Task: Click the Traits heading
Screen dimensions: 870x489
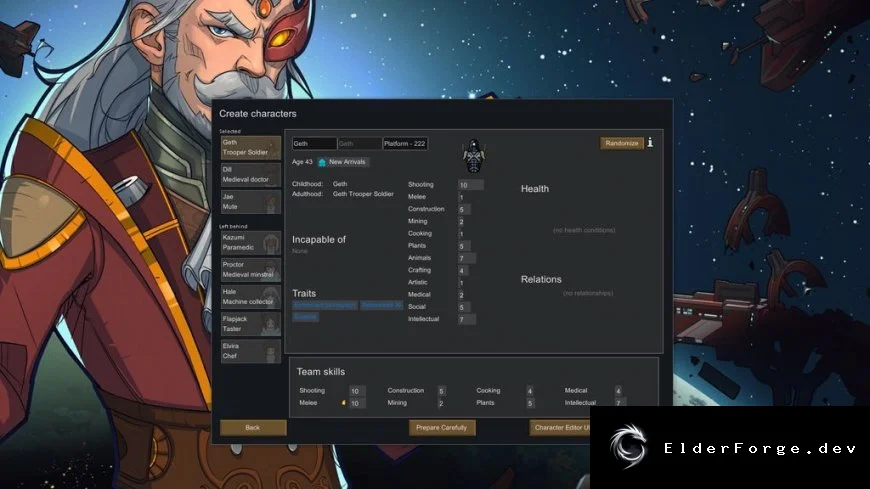Action: 304,293
